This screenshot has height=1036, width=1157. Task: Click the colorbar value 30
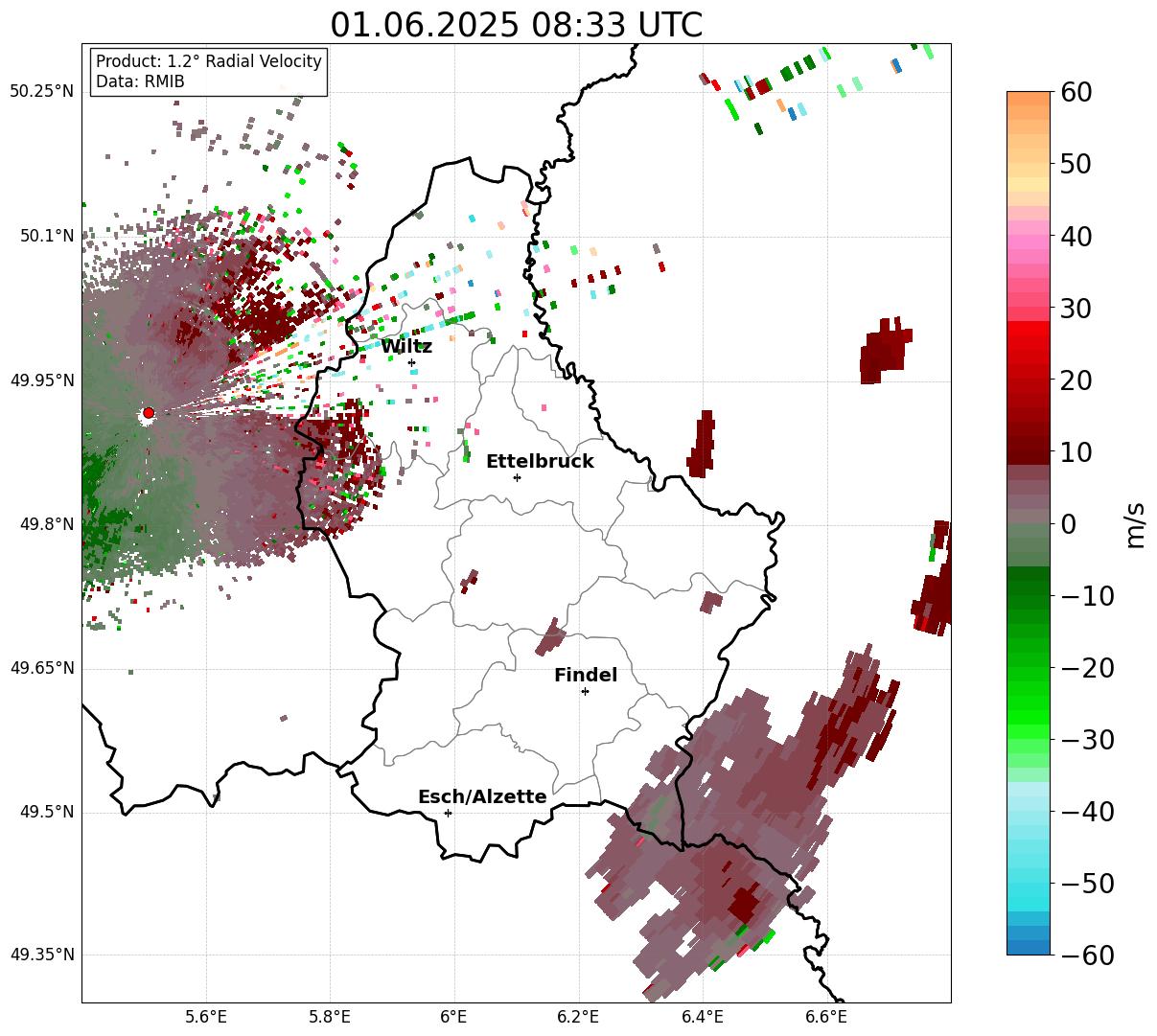(x=1075, y=308)
